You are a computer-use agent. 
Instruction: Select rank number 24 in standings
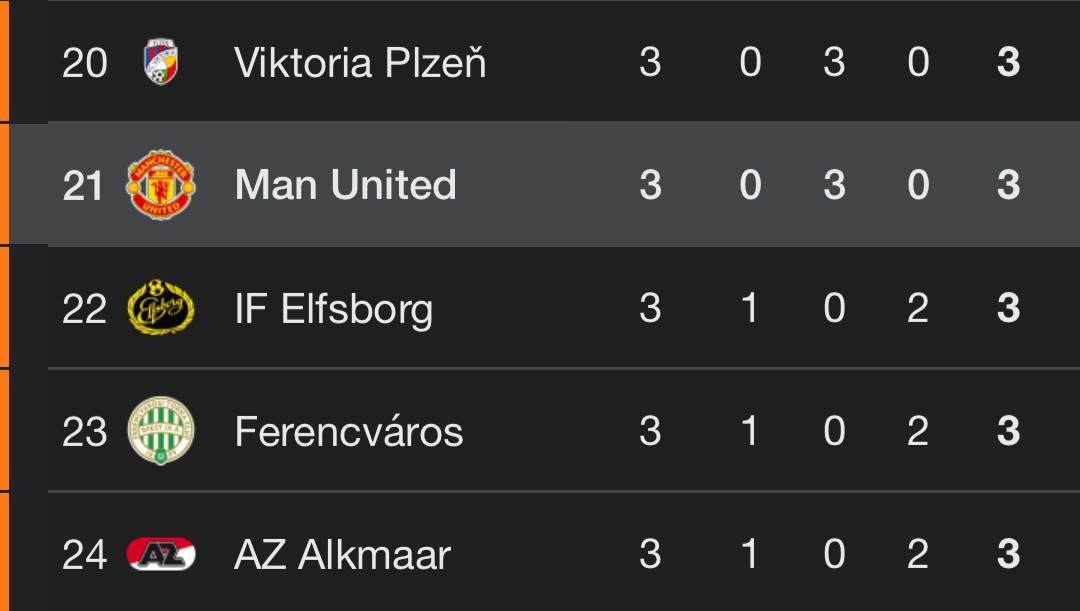coord(85,555)
